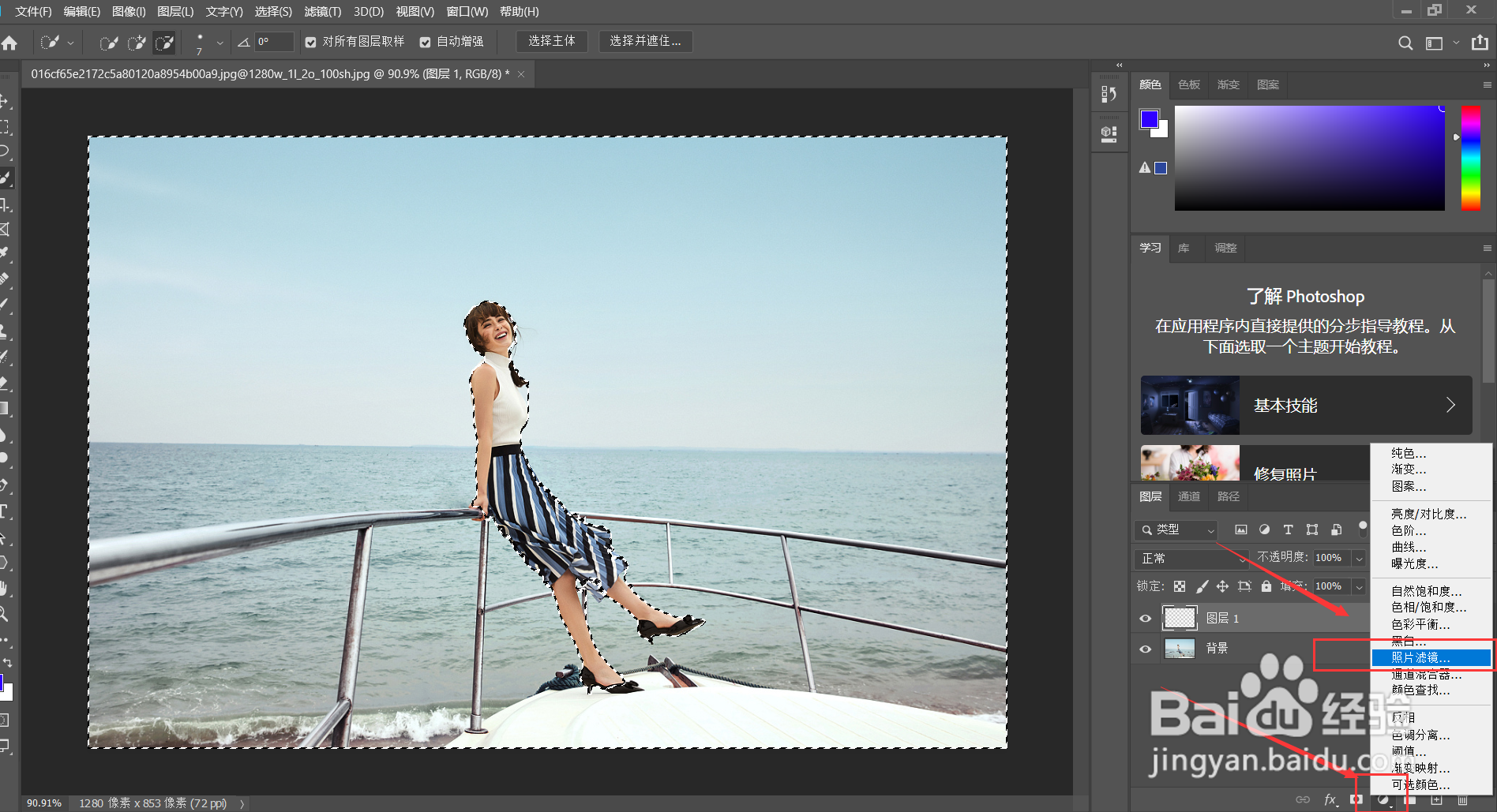1497x812 pixels.
Task: Delete layer with trash icon
Action: point(1462,799)
